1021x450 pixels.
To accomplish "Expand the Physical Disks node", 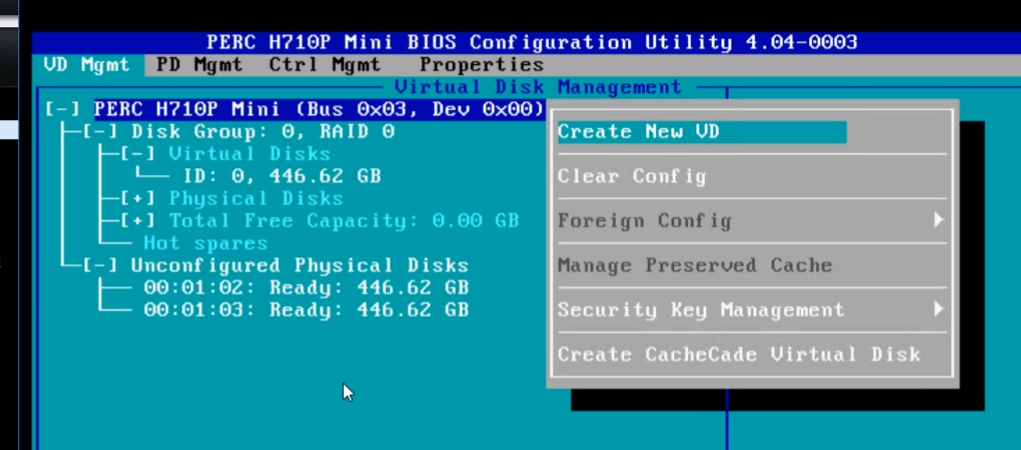I will point(138,199).
